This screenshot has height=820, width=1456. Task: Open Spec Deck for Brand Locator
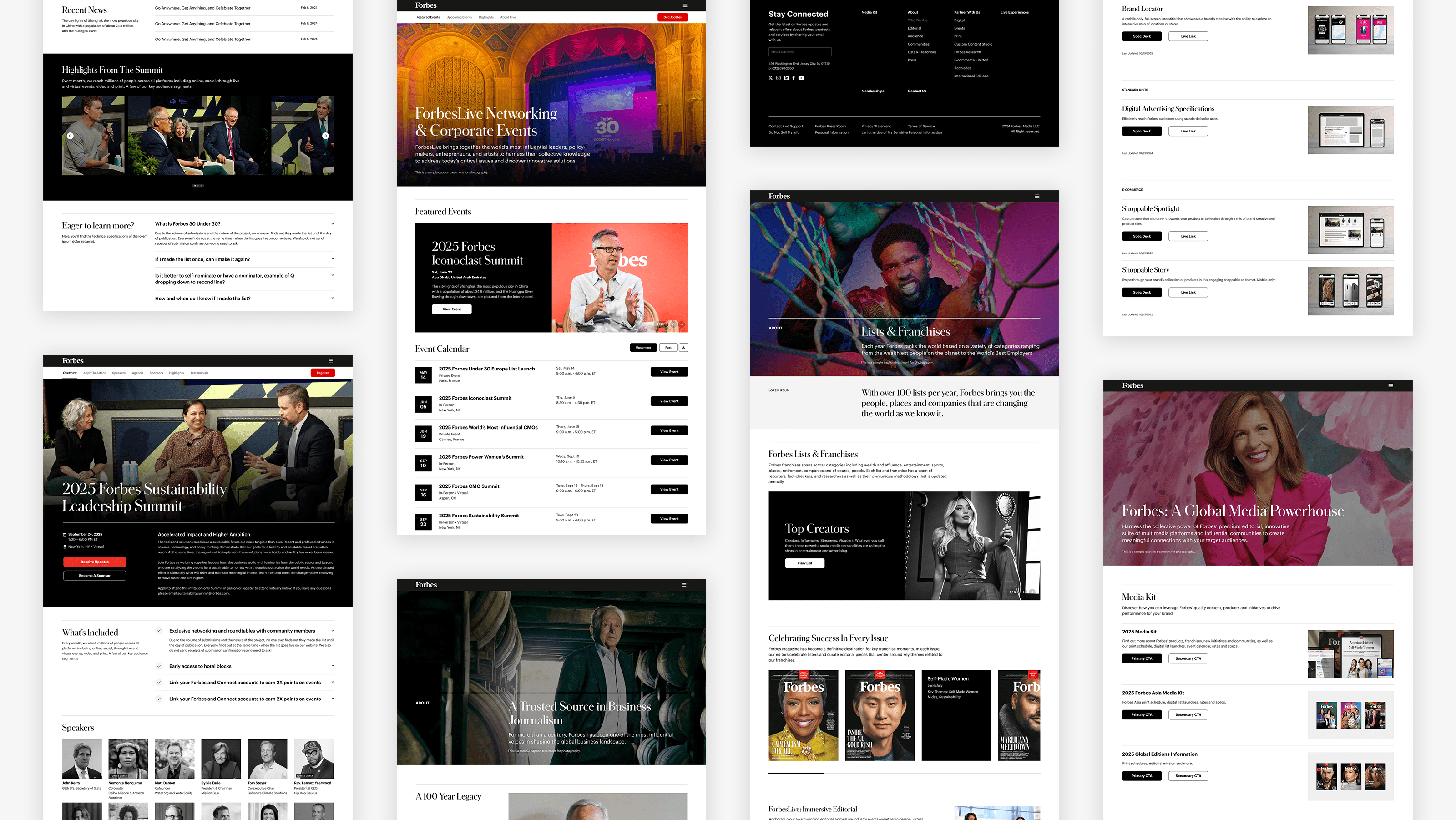tap(1142, 36)
